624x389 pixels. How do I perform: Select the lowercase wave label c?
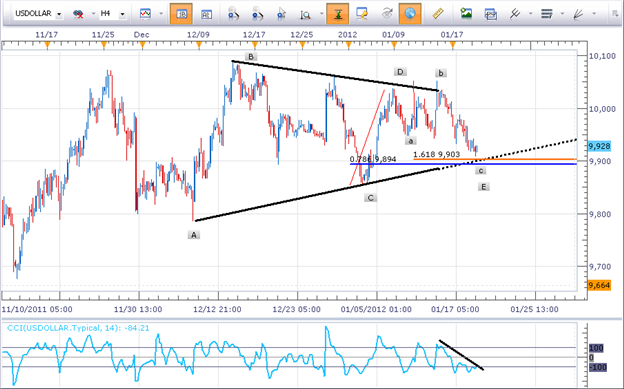point(481,170)
